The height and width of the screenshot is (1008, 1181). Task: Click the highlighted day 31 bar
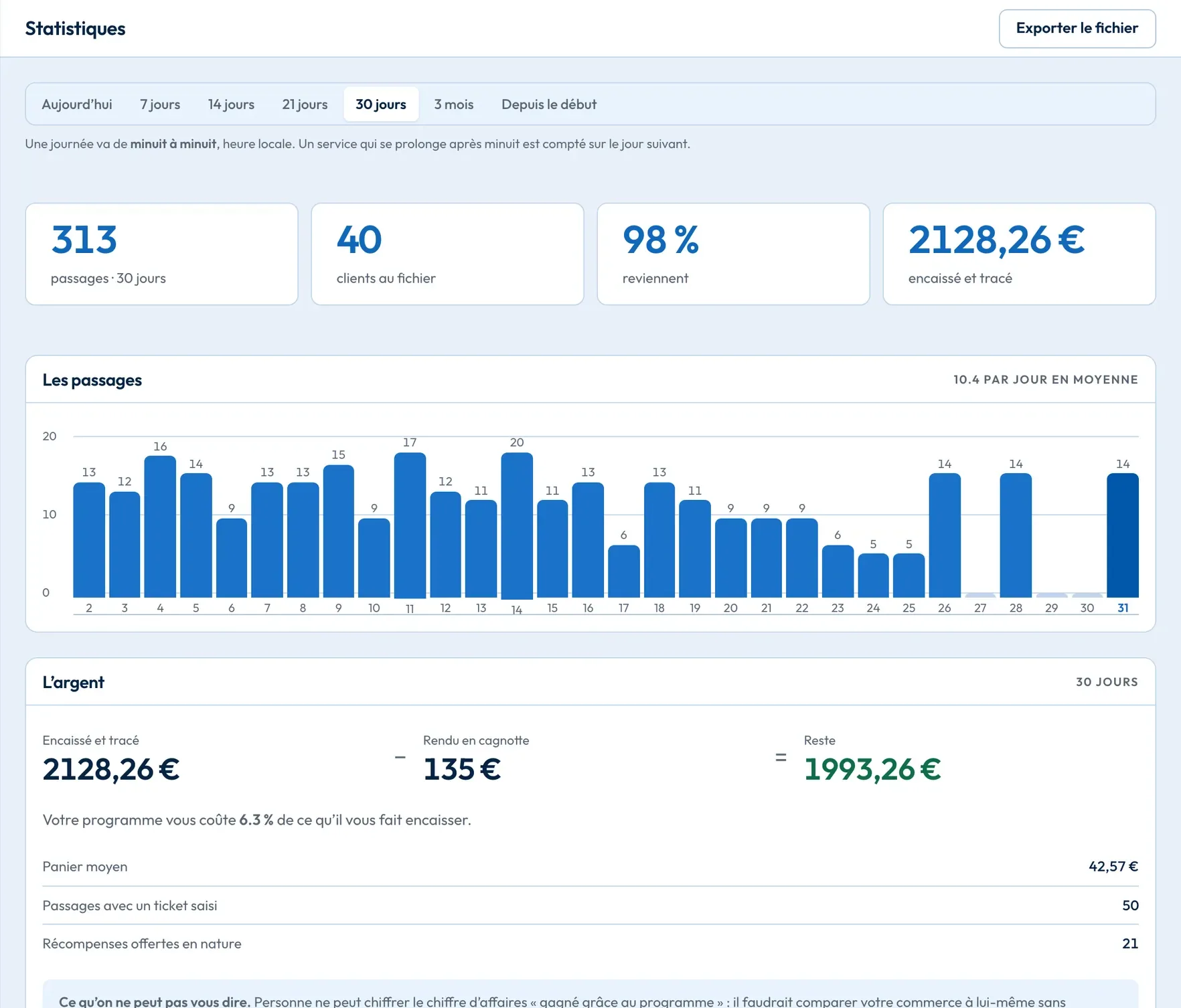tap(1123, 535)
